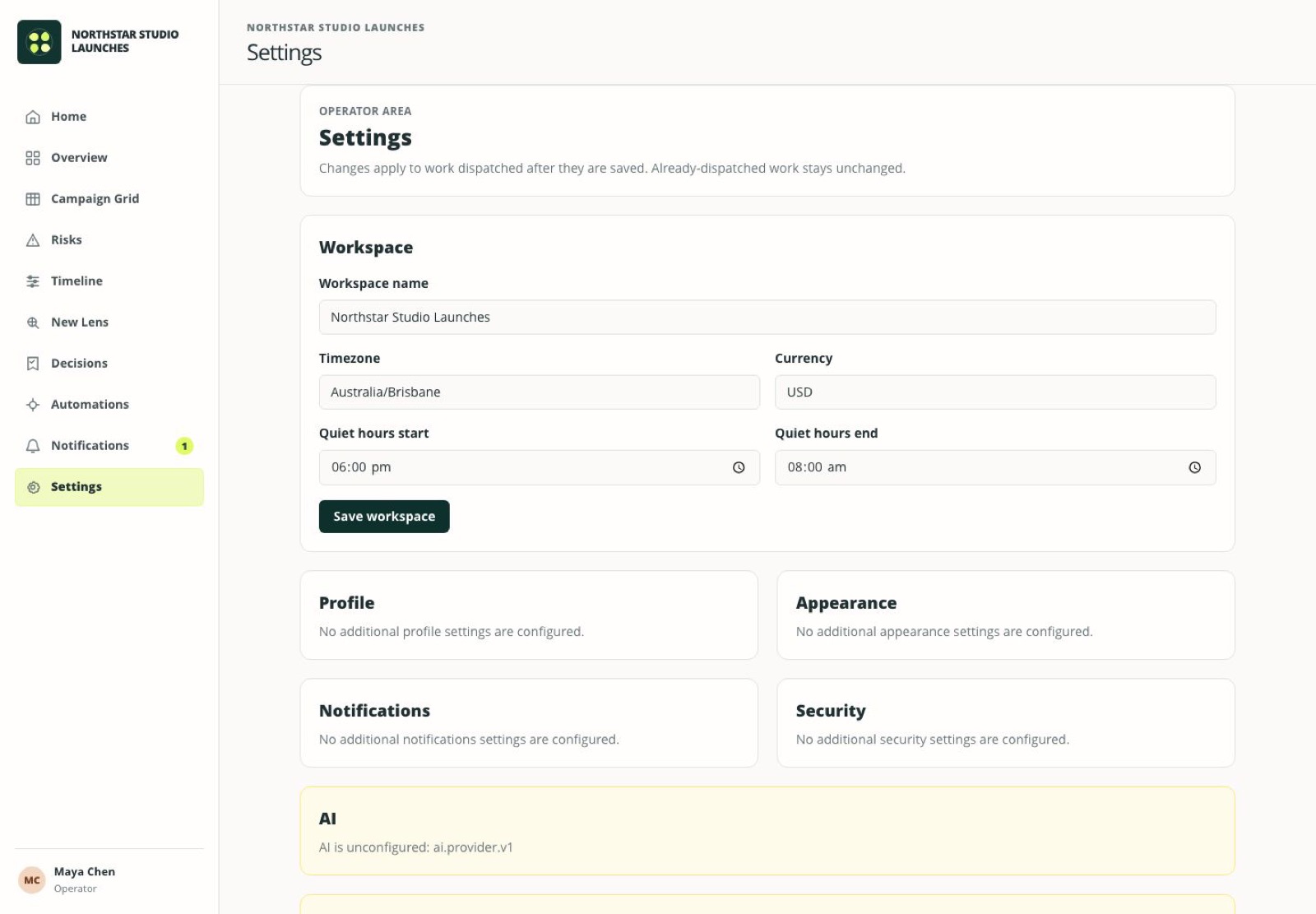The height and width of the screenshot is (914, 1316).
Task: Open Notifications in the sidebar
Action: coord(109,446)
